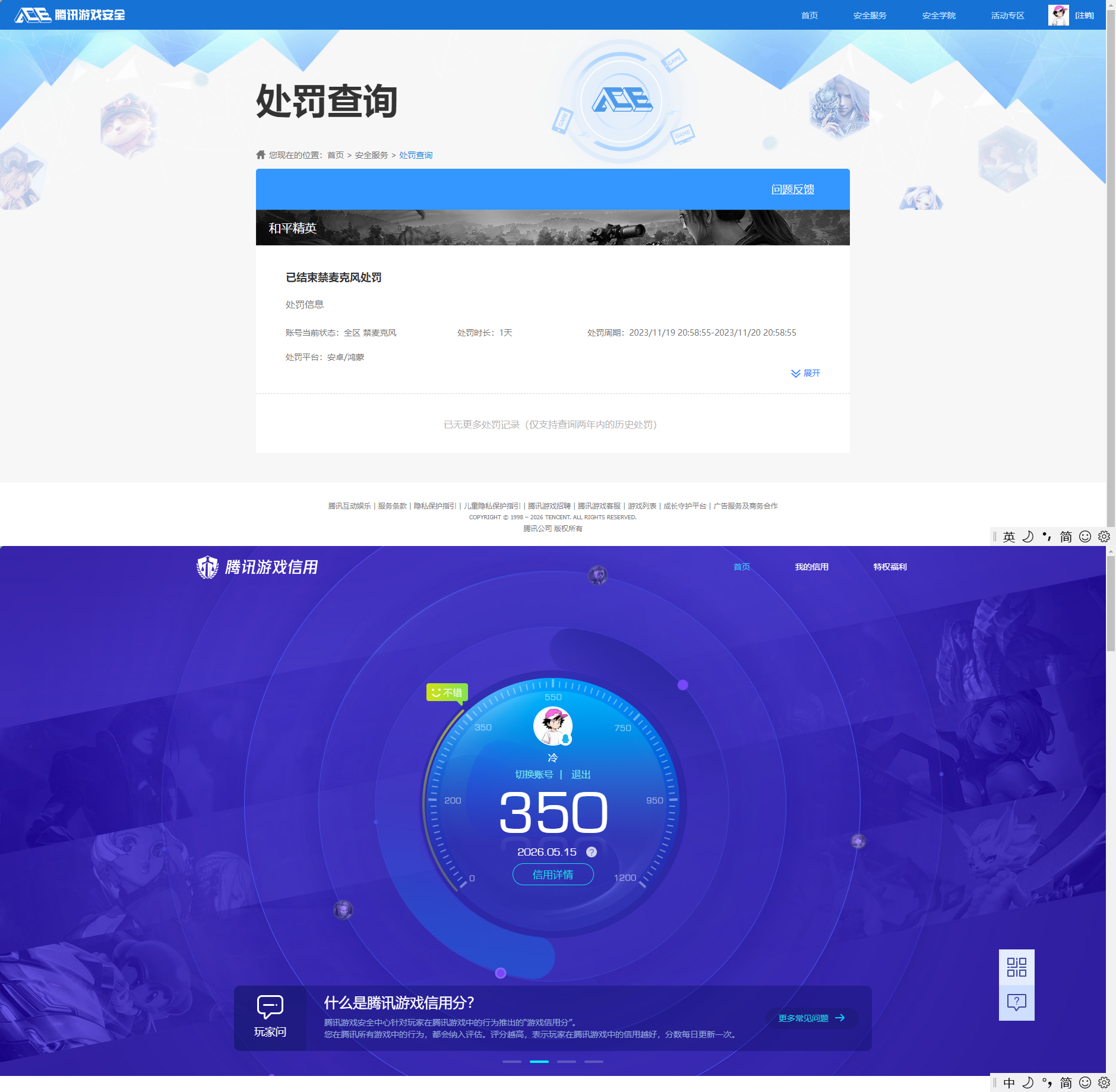Open settings gear in upper IME bar
The image size is (1116, 1092).
(x=1104, y=537)
